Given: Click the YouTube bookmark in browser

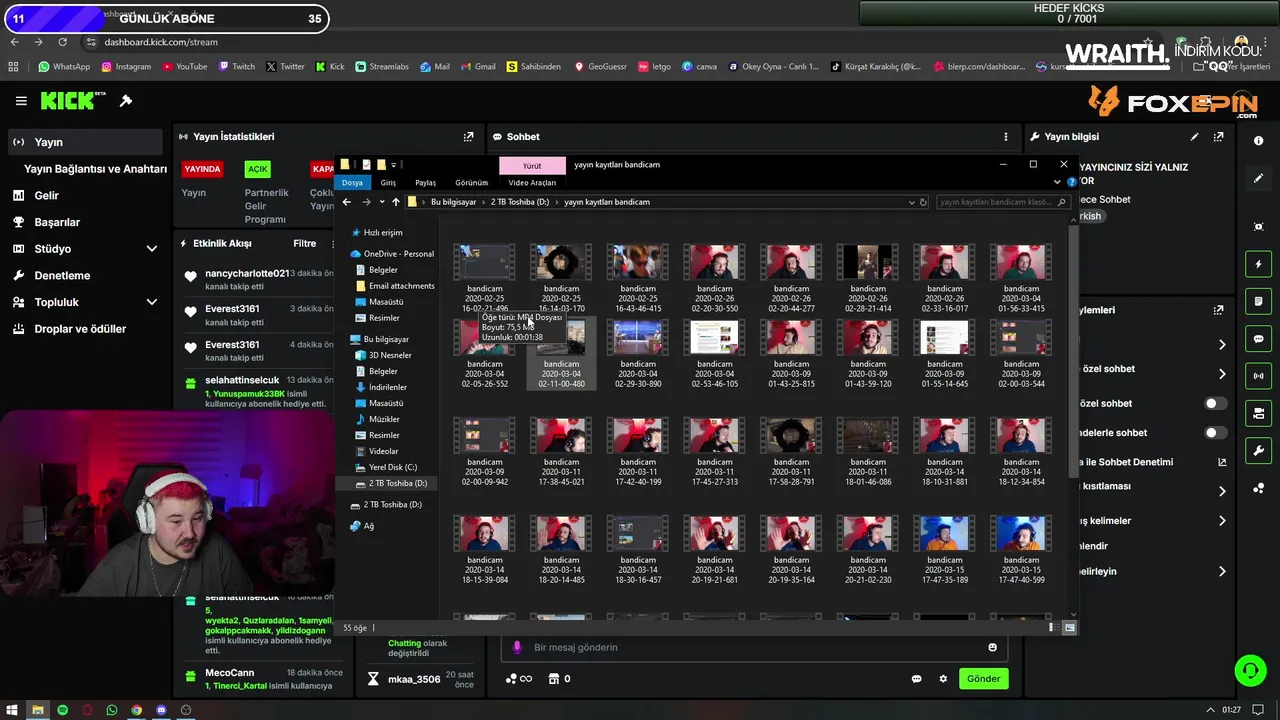Looking at the screenshot, I should [184, 67].
